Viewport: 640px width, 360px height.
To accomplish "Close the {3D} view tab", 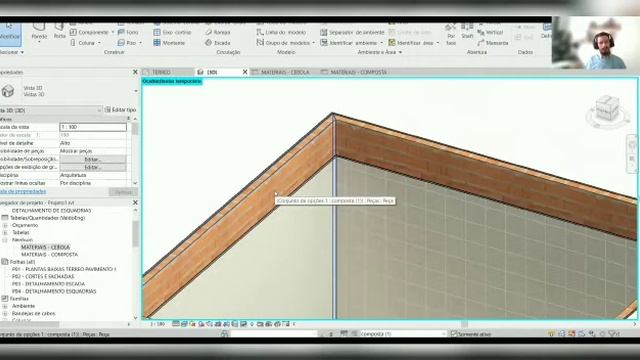I will pyautogui.click(x=245, y=72).
